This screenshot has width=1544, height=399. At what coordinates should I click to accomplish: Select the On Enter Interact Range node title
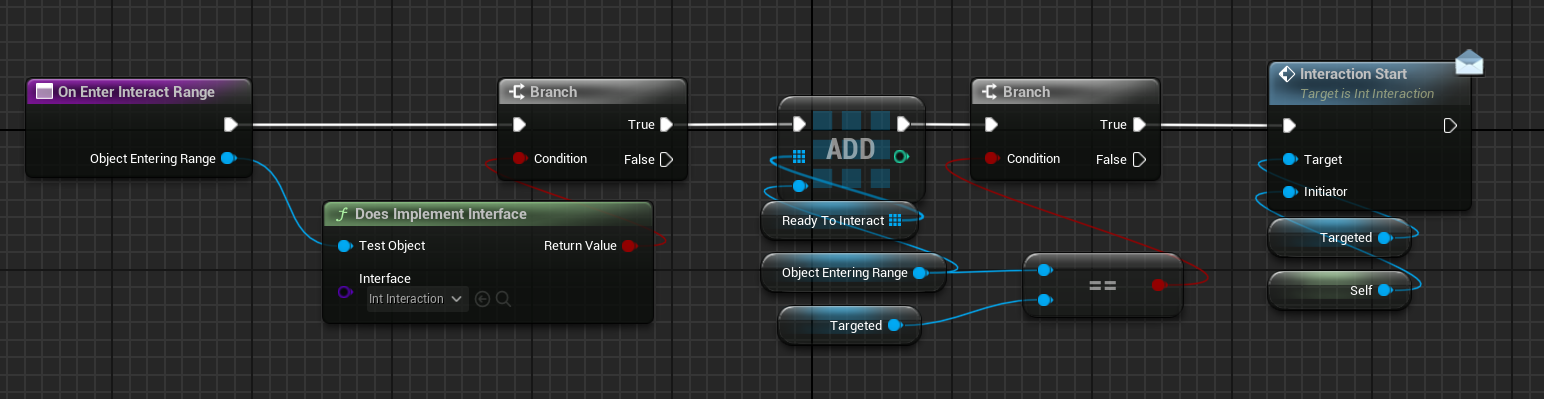[x=136, y=92]
